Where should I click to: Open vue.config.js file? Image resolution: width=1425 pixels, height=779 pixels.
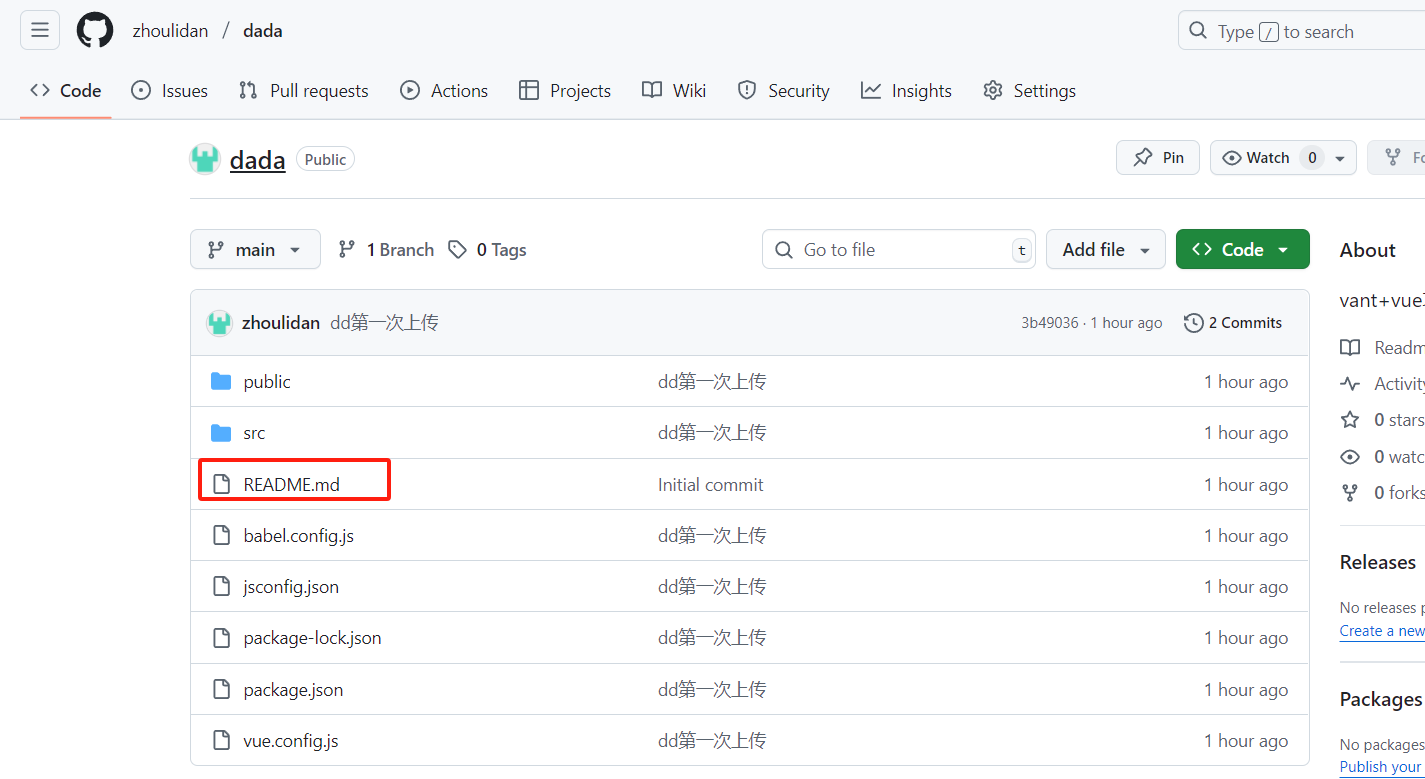(x=291, y=741)
